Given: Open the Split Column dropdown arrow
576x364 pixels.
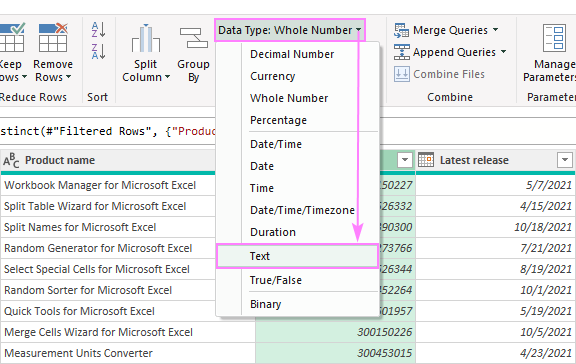Looking at the screenshot, I should (167, 77).
